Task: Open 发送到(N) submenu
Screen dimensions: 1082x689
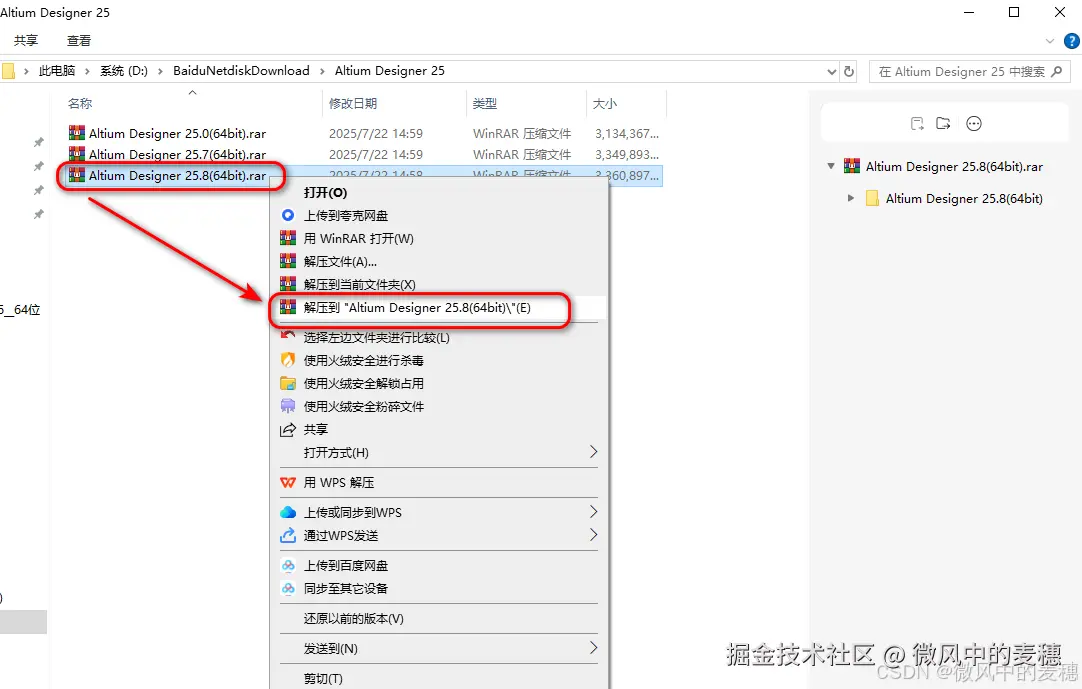Action: [x=439, y=648]
